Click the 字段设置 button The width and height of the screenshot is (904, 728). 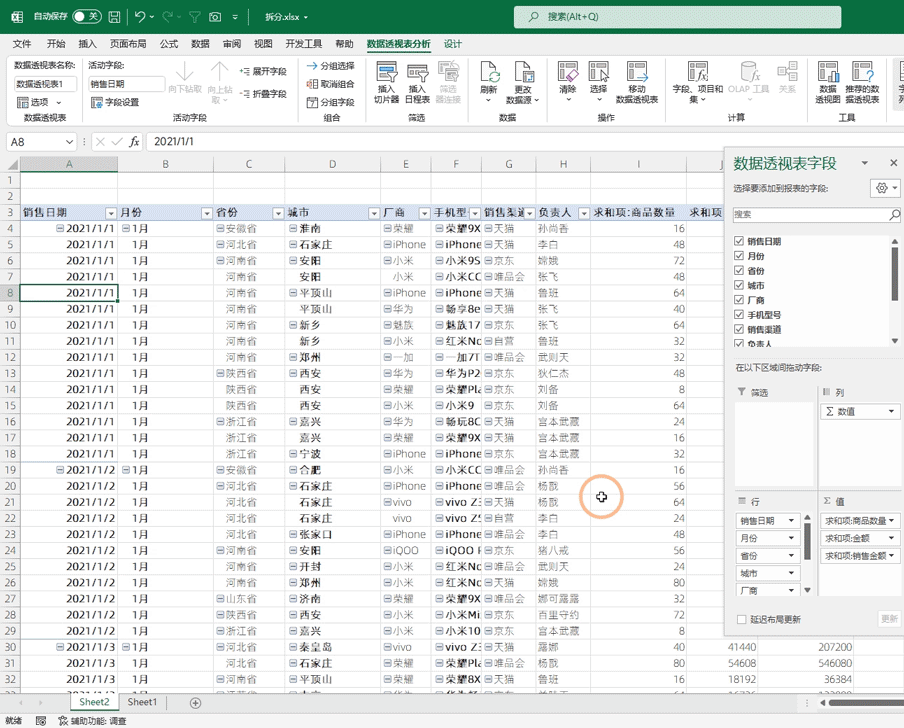[x=115, y=102]
